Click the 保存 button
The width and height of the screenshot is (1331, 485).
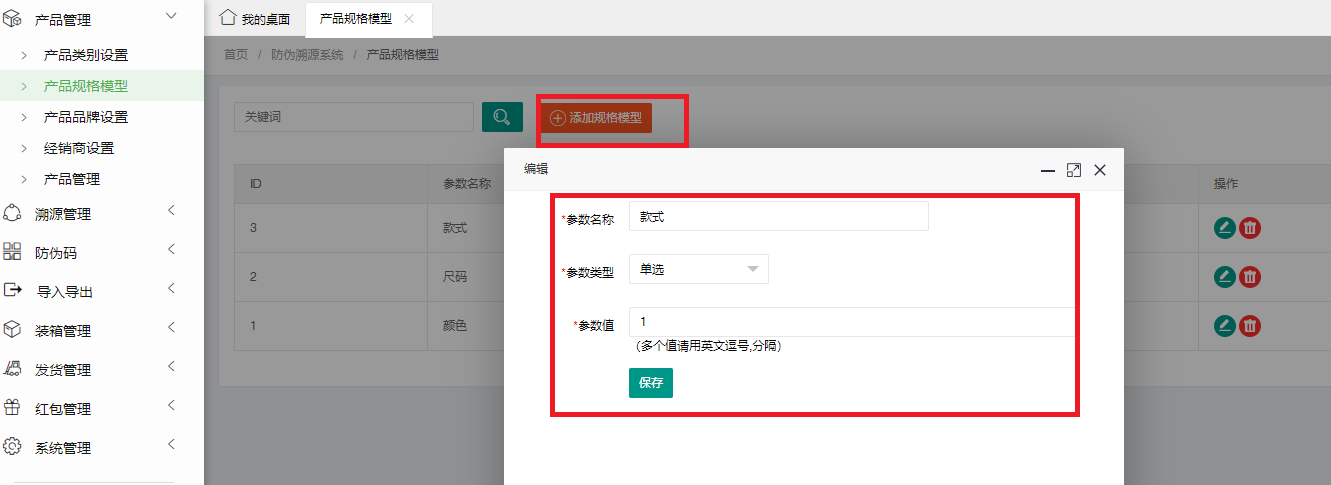tap(650, 383)
